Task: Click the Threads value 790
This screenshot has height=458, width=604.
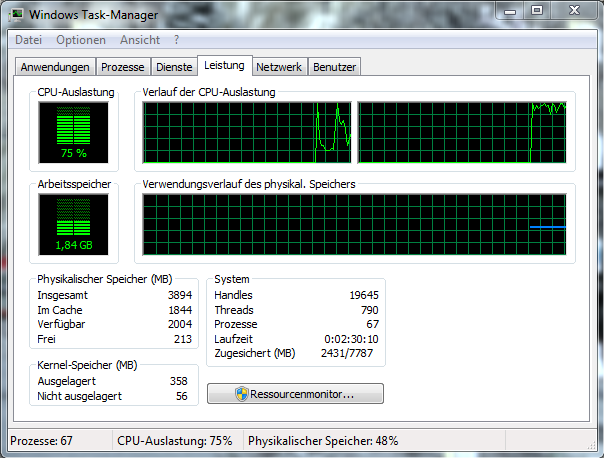Action: tap(370, 310)
